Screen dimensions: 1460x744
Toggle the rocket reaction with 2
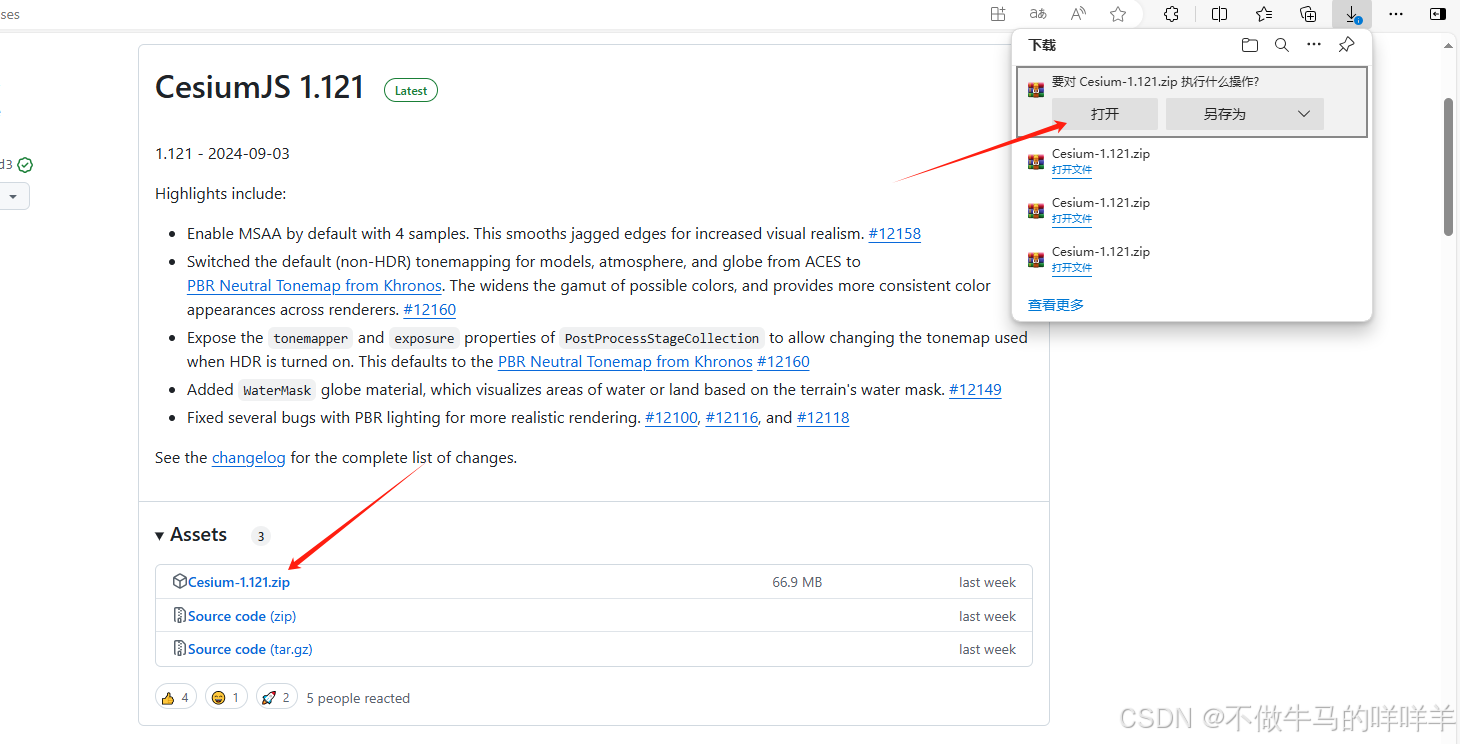coord(276,698)
